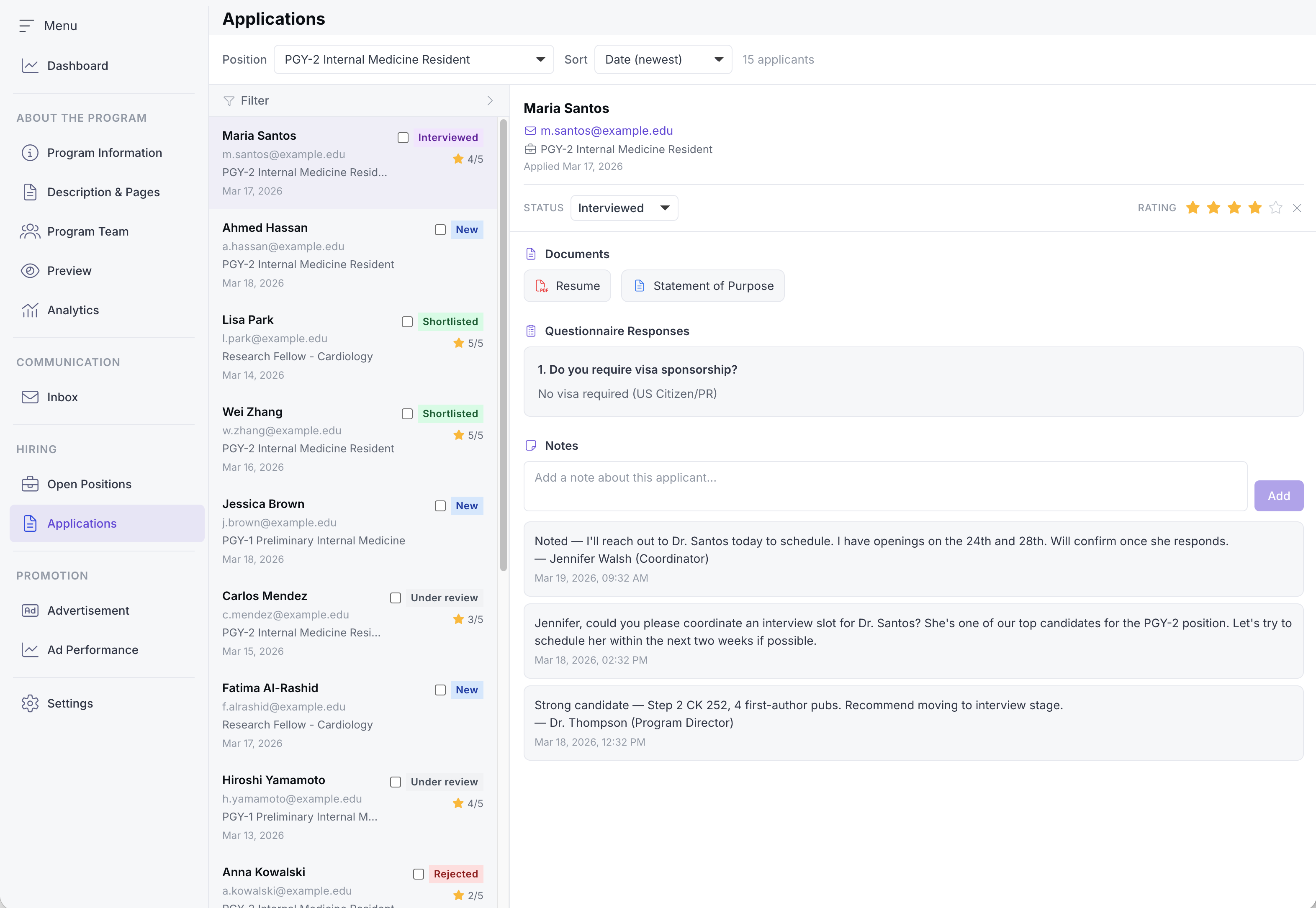The image size is (1316, 908).
Task: Check the checkbox next to Ahmed Hassan
Action: point(440,229)
